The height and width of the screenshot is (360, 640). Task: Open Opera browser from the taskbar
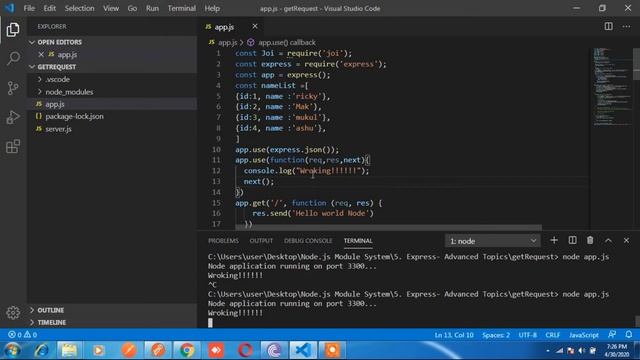coord(245,350)
